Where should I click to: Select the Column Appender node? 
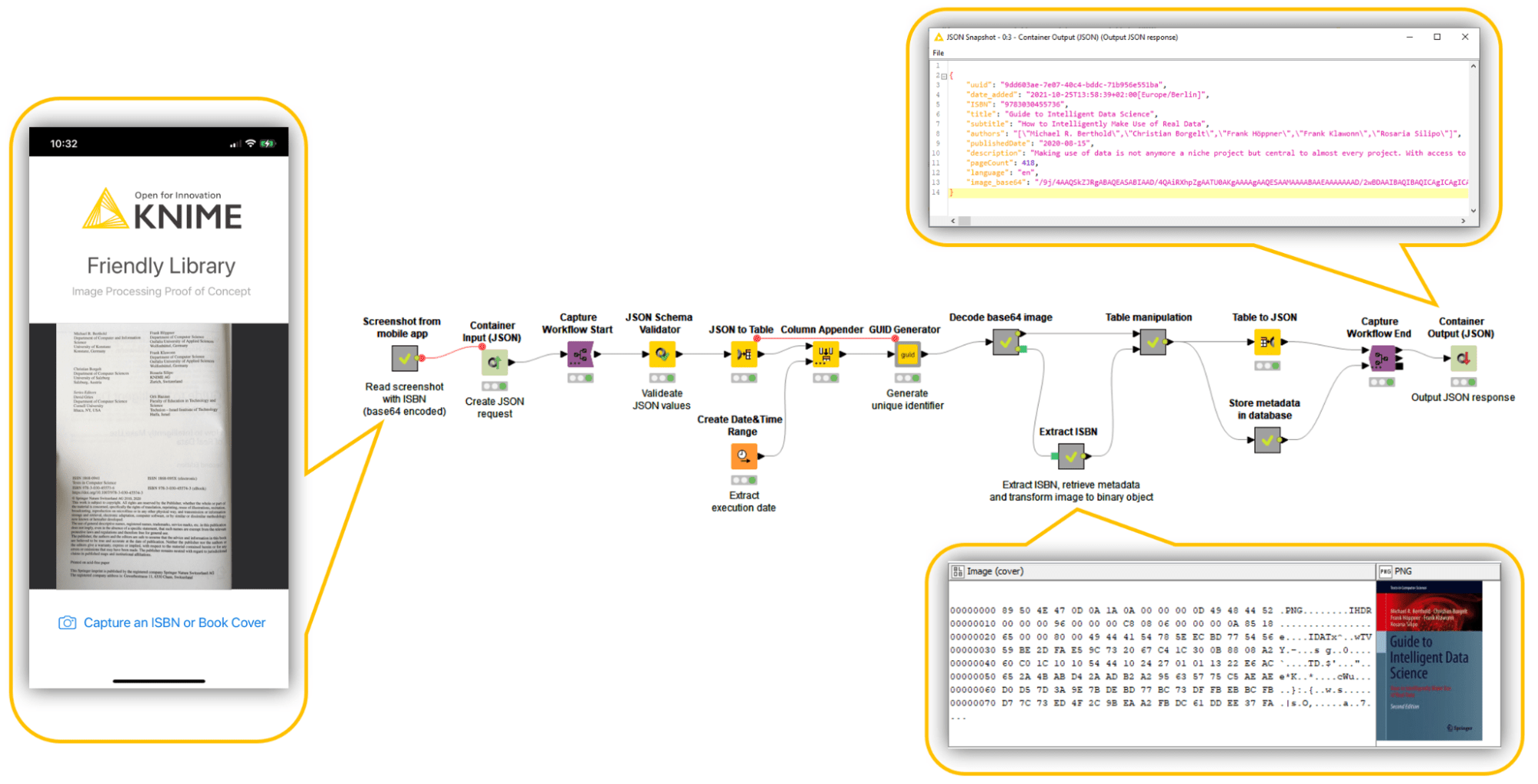pyautogui.click(x=825, y=354)
